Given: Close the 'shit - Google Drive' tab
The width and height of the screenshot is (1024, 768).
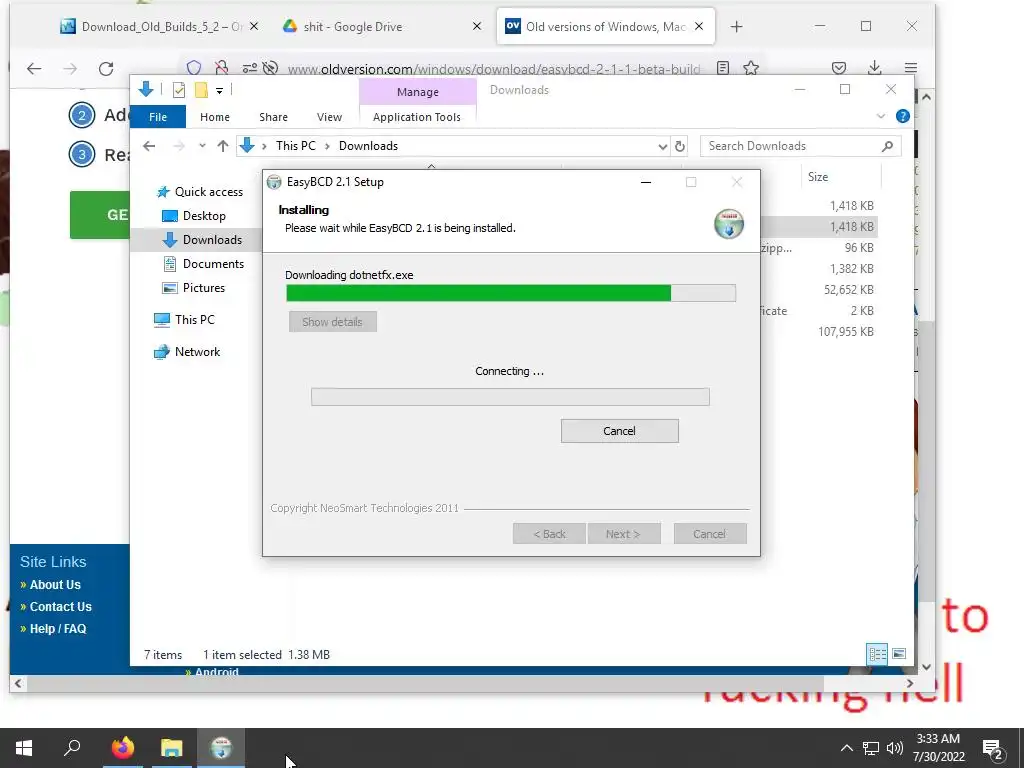Looking at the screenshot, I should pyautogui.click(x=477, y=26).
